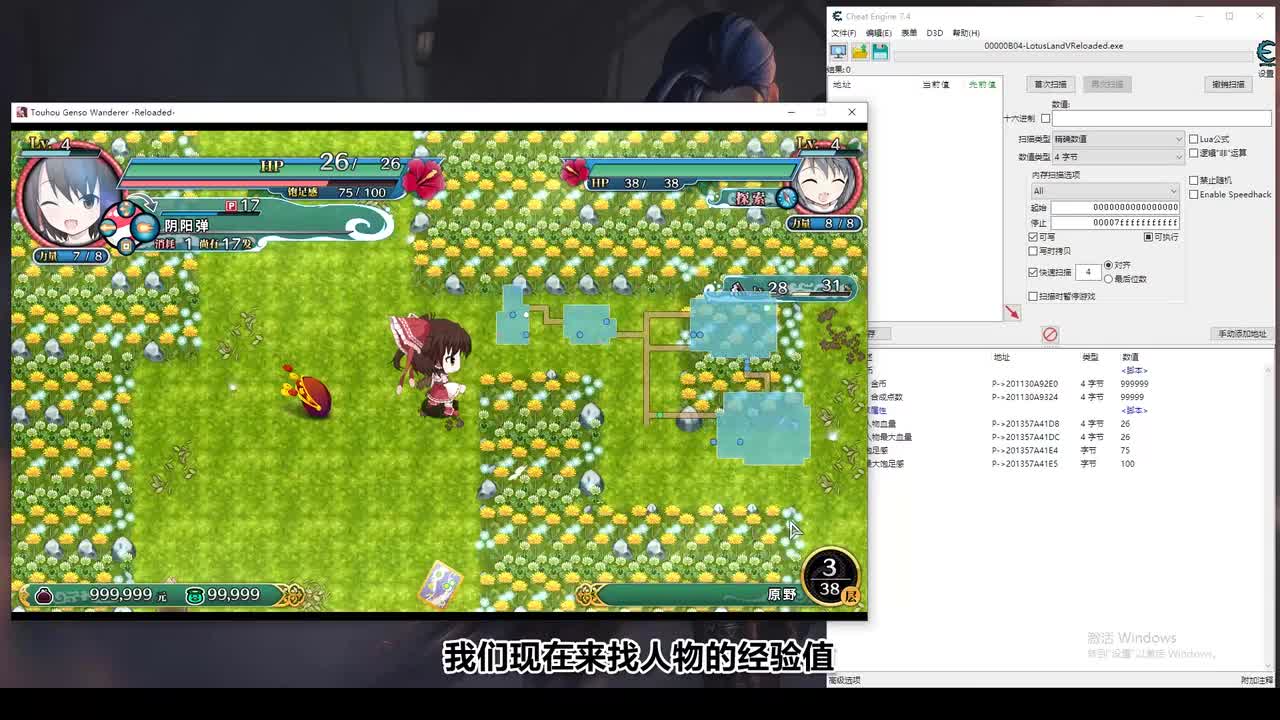Click the Touhou Genso Wanderer window icon
The width and height of the screenshot is (1280, 720).
click(21, 112)
